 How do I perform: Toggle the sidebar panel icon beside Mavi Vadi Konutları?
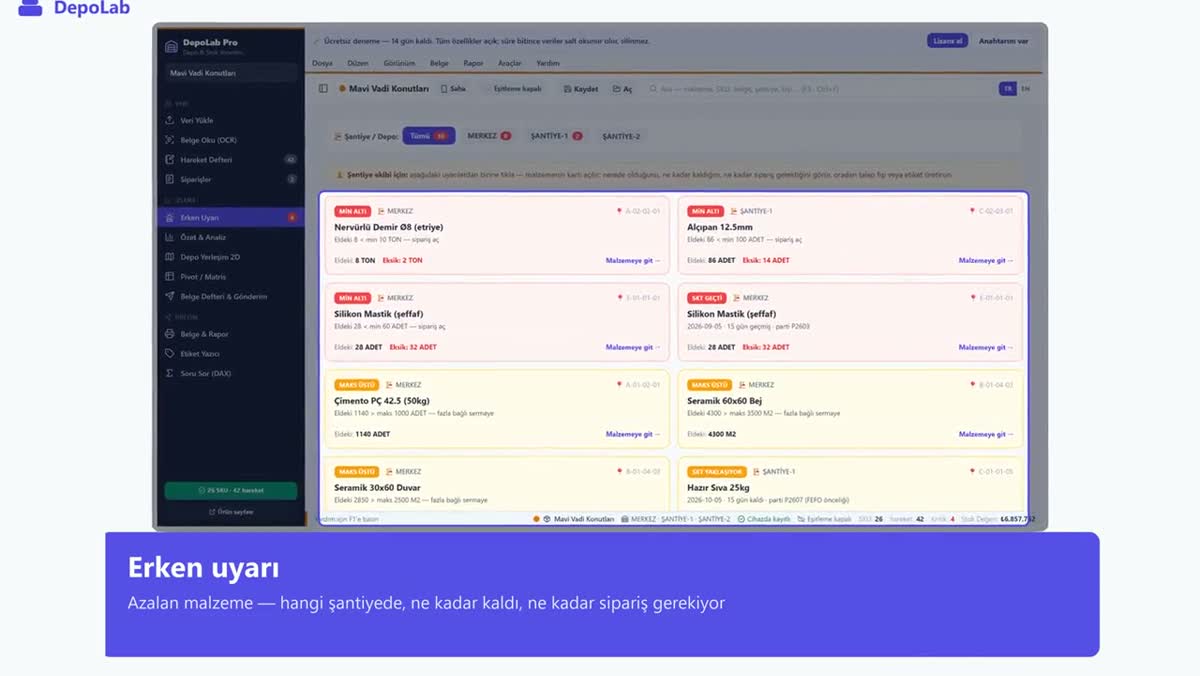[x=323, y=89]
